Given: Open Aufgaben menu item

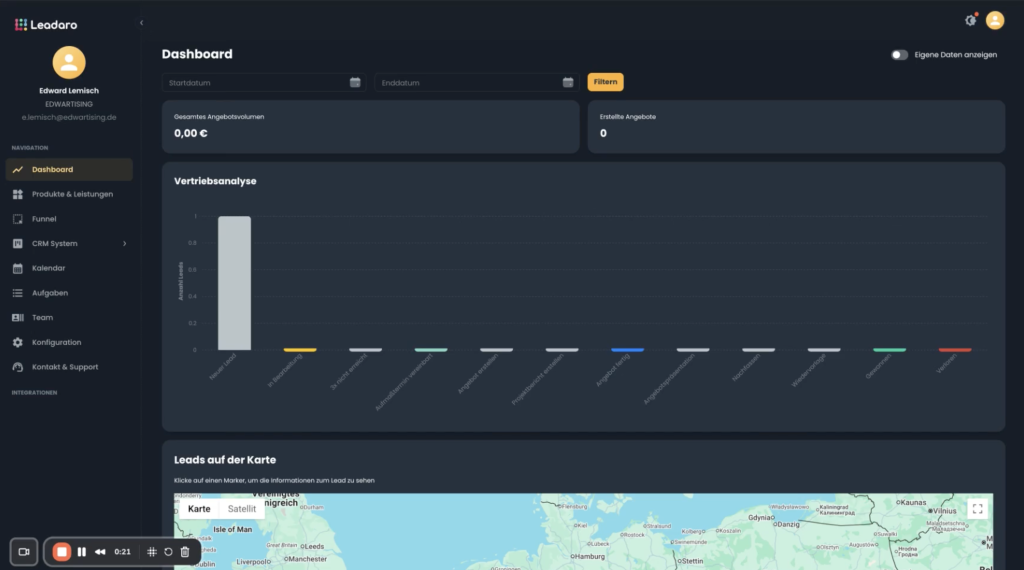Looking at the screenshot, I should [x=69, y=293].
